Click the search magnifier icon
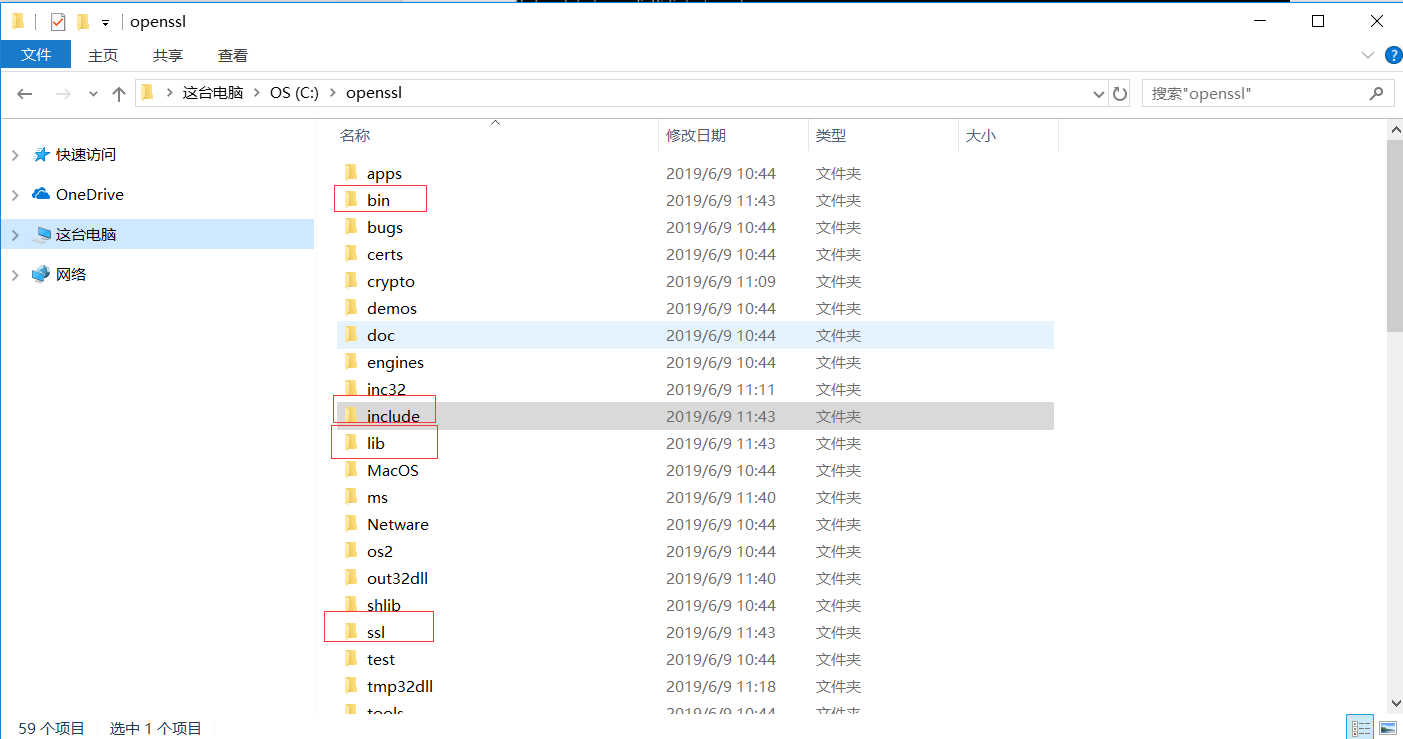The image size is (1403, 739). click(x=1377, y=93)
